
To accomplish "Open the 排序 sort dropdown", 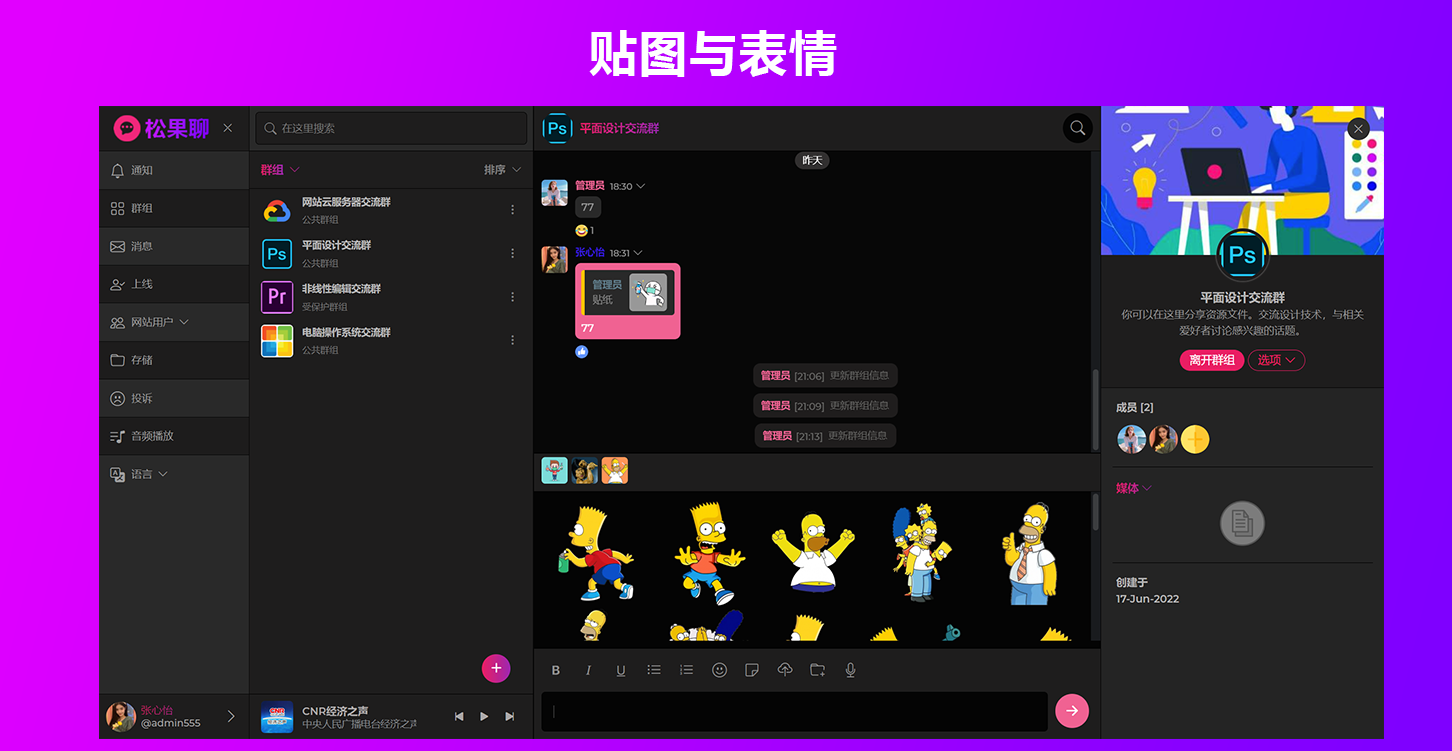I will click(x=503, y=170).
